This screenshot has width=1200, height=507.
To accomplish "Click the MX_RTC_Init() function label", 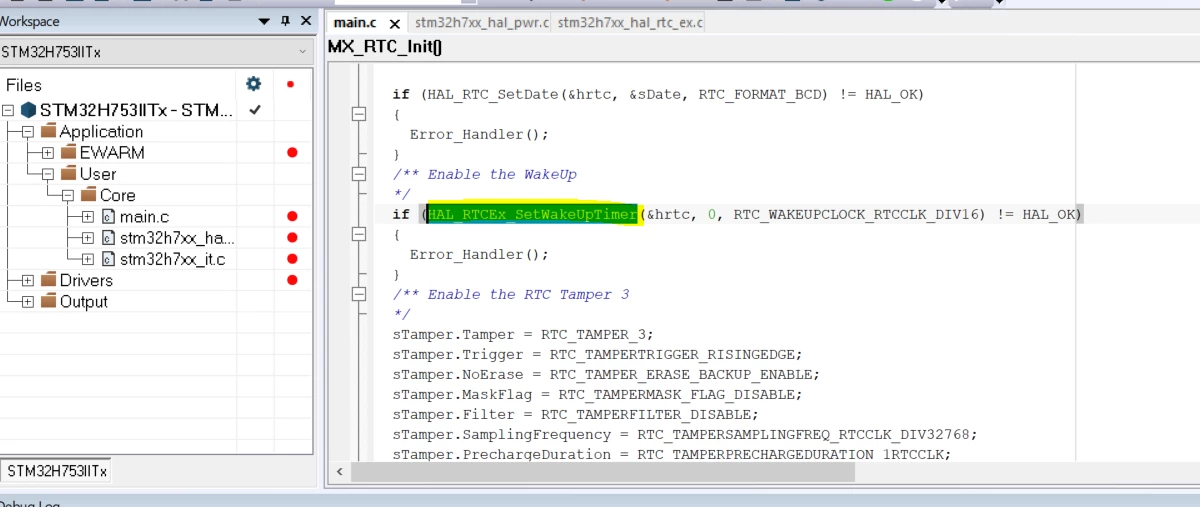I will [x=385, y=47].
